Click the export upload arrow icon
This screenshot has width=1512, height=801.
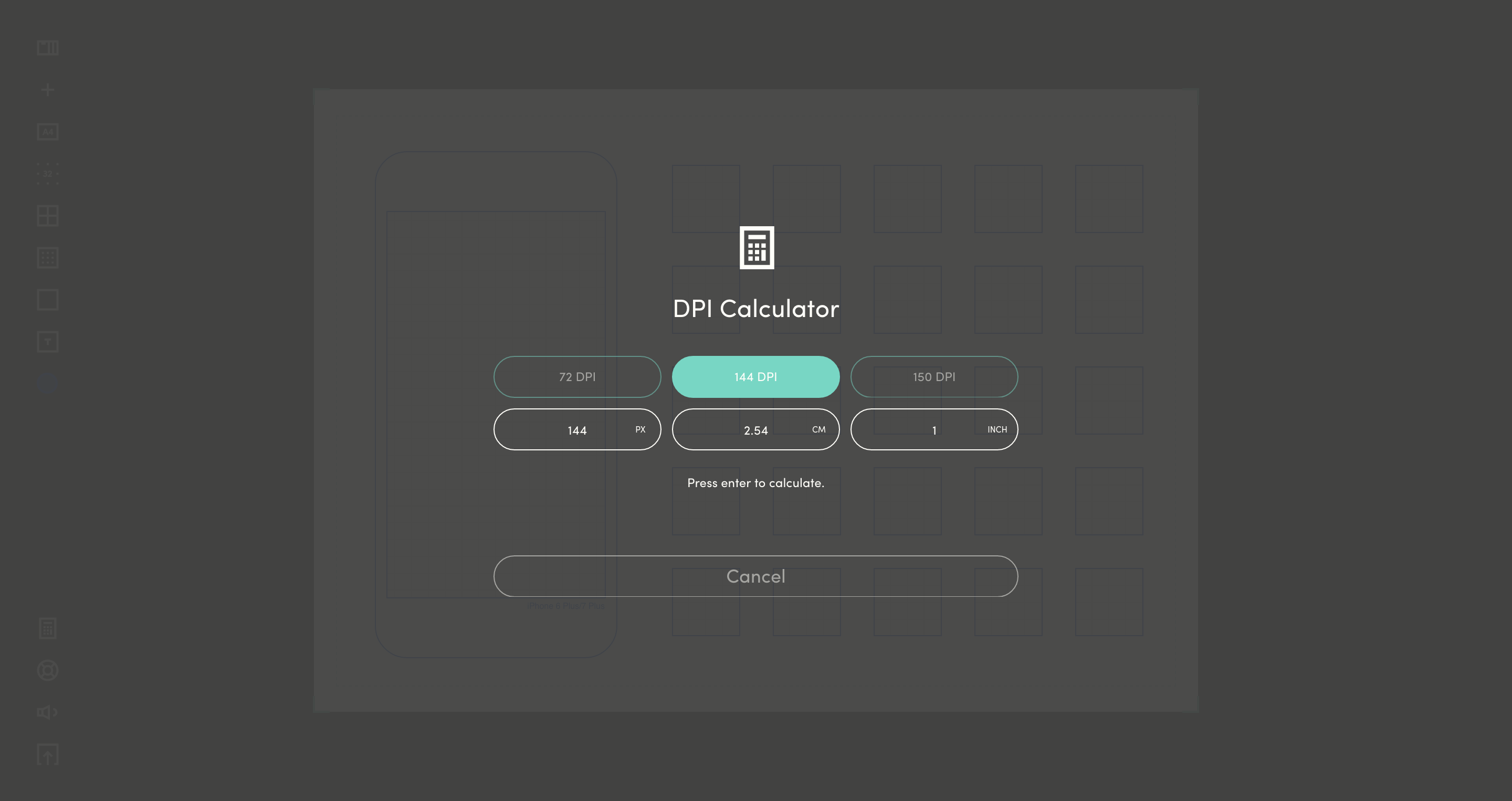(x=48, y=754)
